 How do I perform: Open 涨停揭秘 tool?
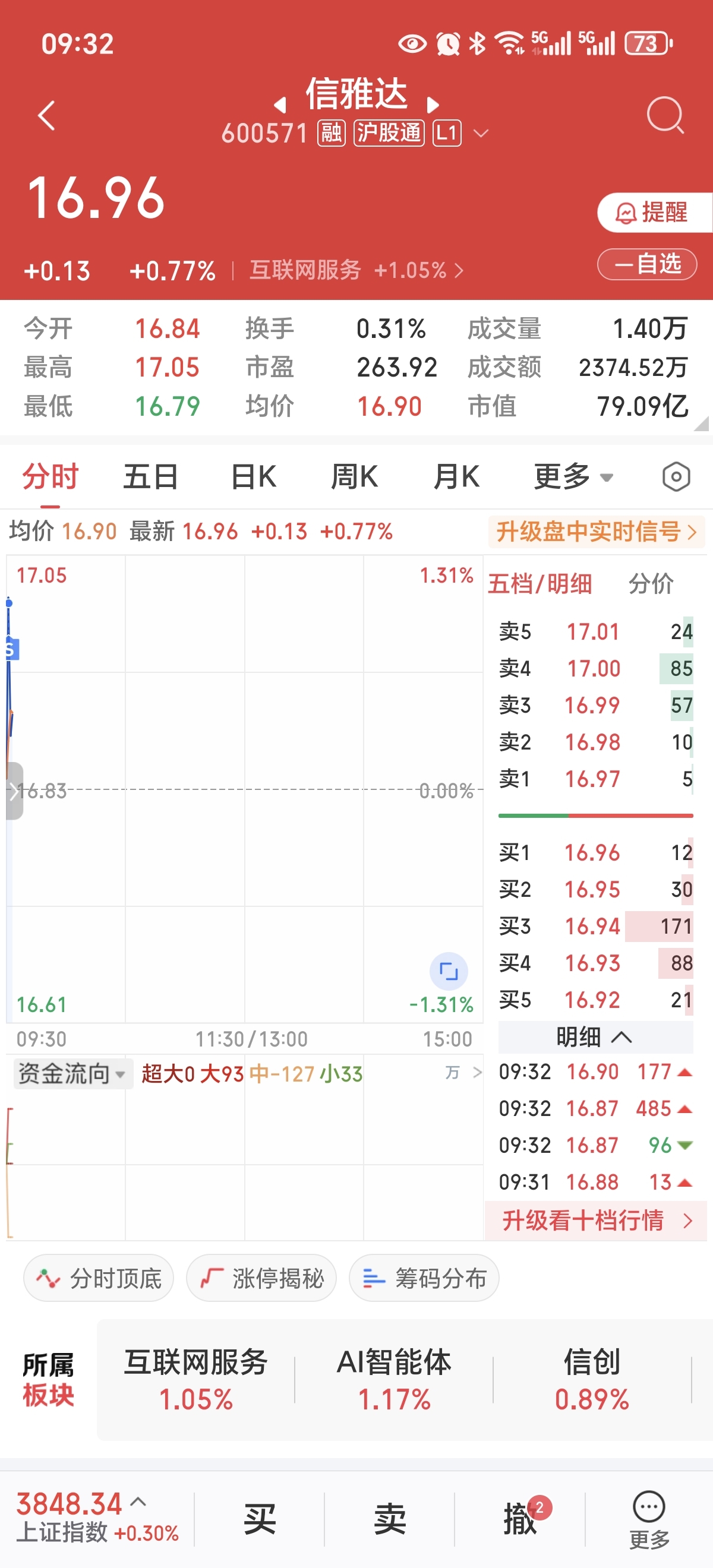[261, 1278]
